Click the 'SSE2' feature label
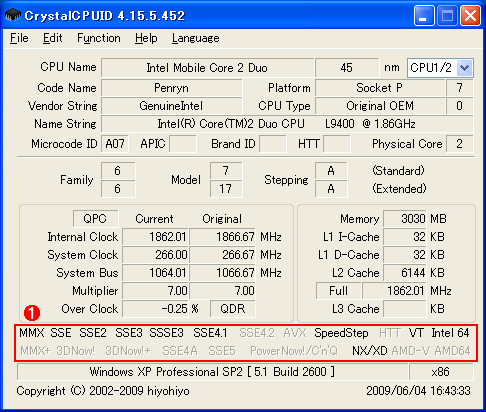This screenshot has height=412, width=486. pyautogui.click(x=93, y=333)
